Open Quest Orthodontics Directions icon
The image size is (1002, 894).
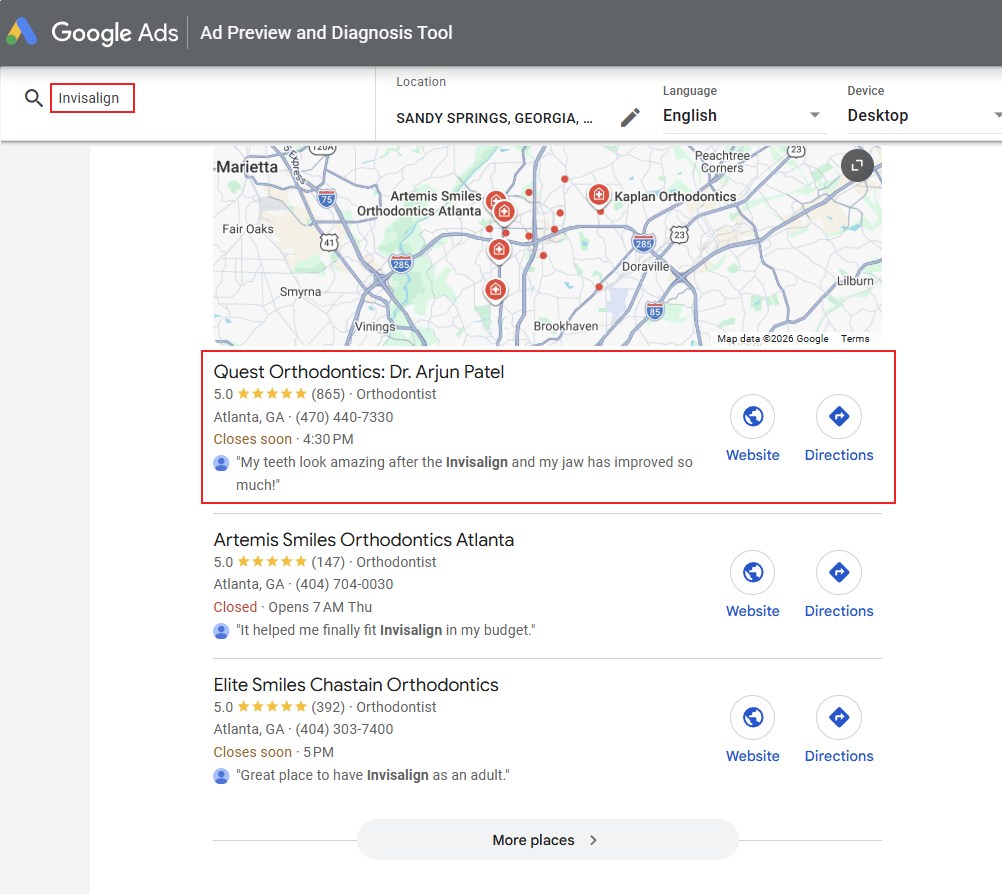click(838, 417)
